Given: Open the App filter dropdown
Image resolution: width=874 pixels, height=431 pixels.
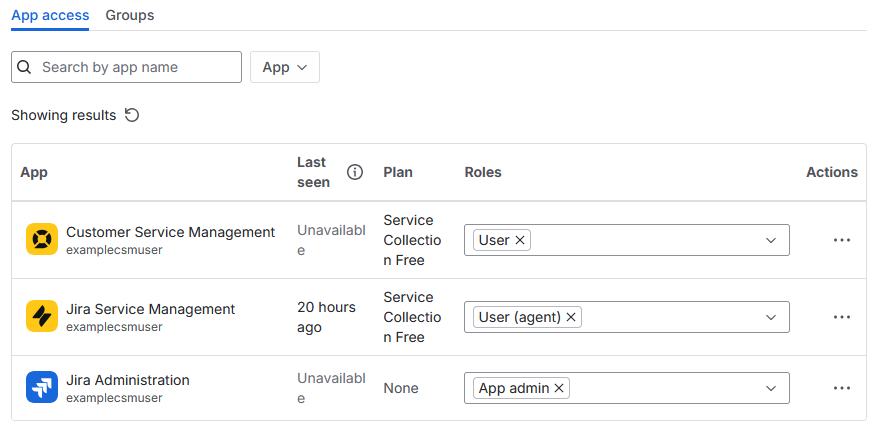Looking at the screenshot, I should [284, 67].
